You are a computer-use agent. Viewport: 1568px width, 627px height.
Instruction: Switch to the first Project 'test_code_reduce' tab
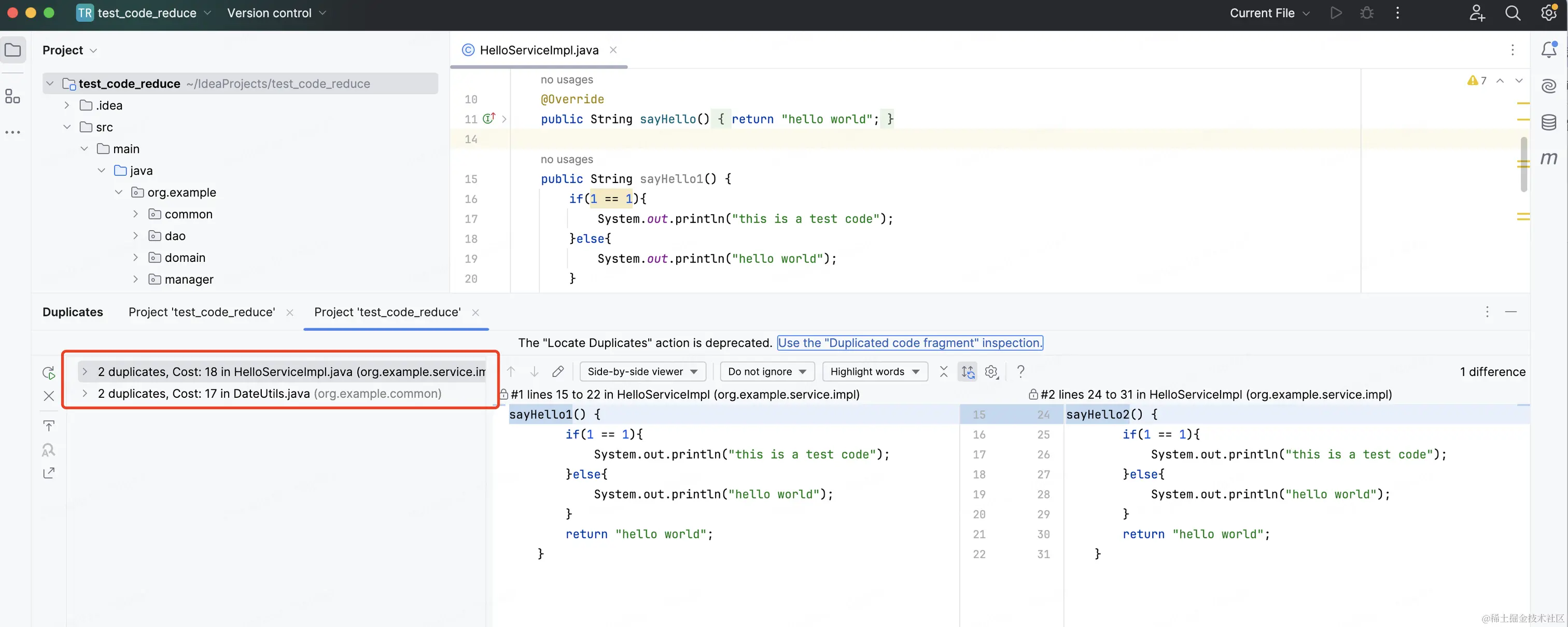tap(202, 312)
